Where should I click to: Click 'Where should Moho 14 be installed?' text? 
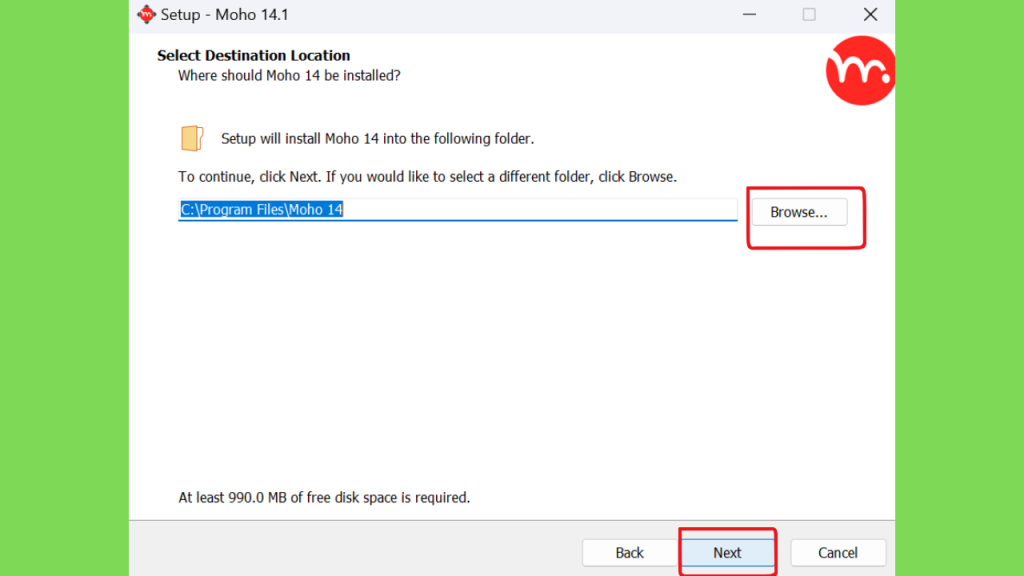point(289,76)
